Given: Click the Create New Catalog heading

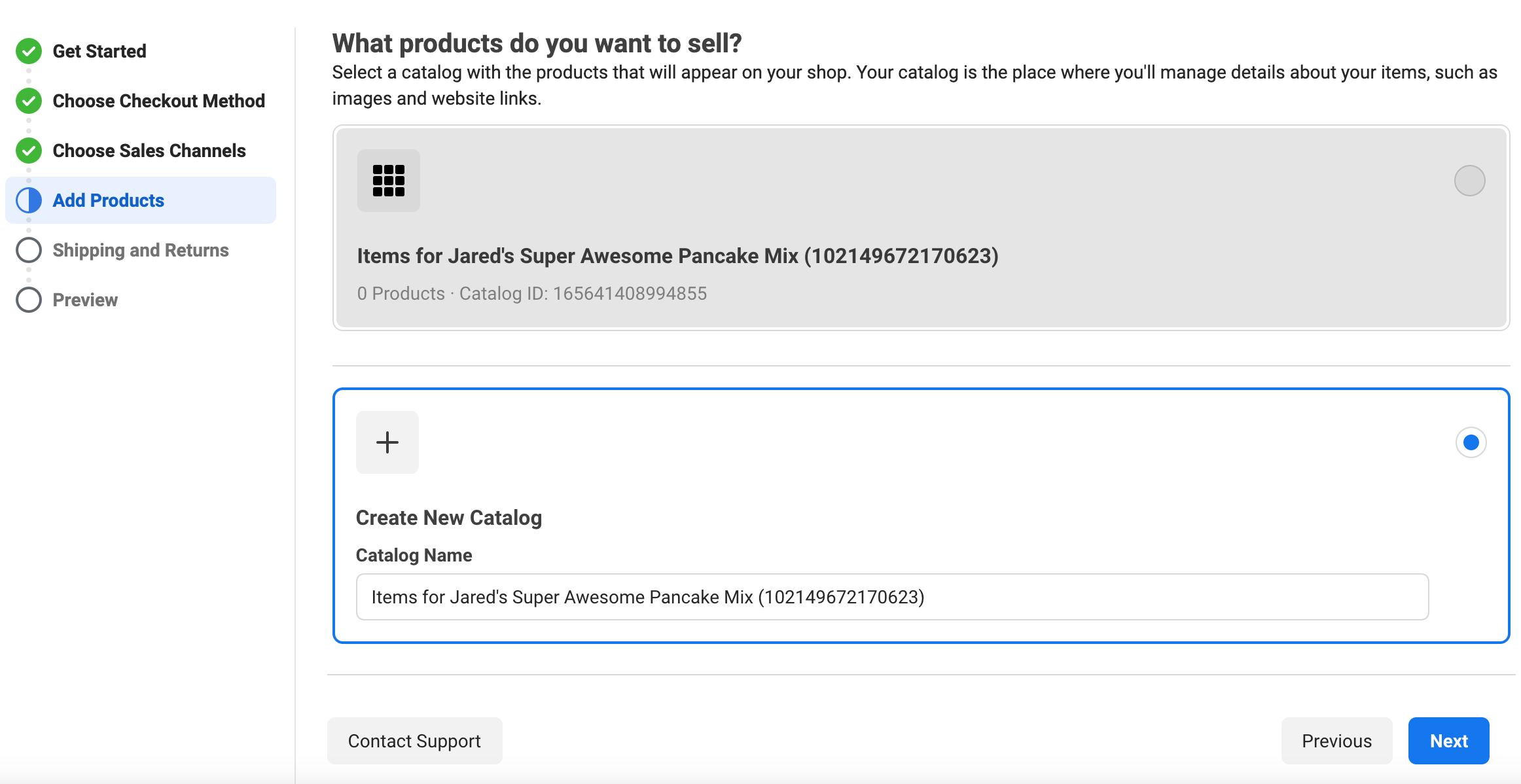Looking at the screenshot, I should click(x=449, y=518).
